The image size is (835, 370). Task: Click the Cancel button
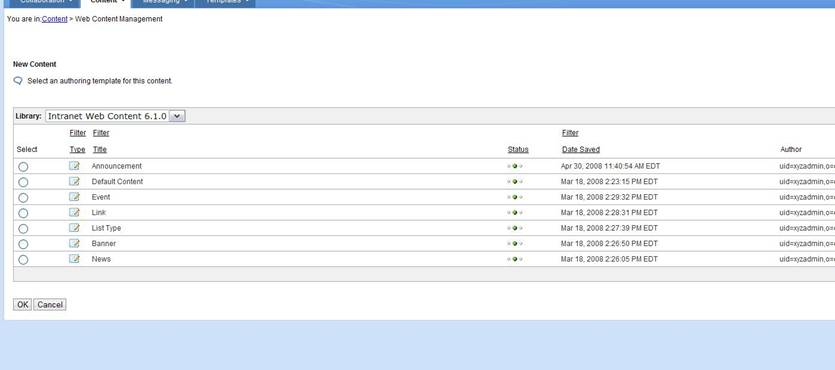[50, 305]
